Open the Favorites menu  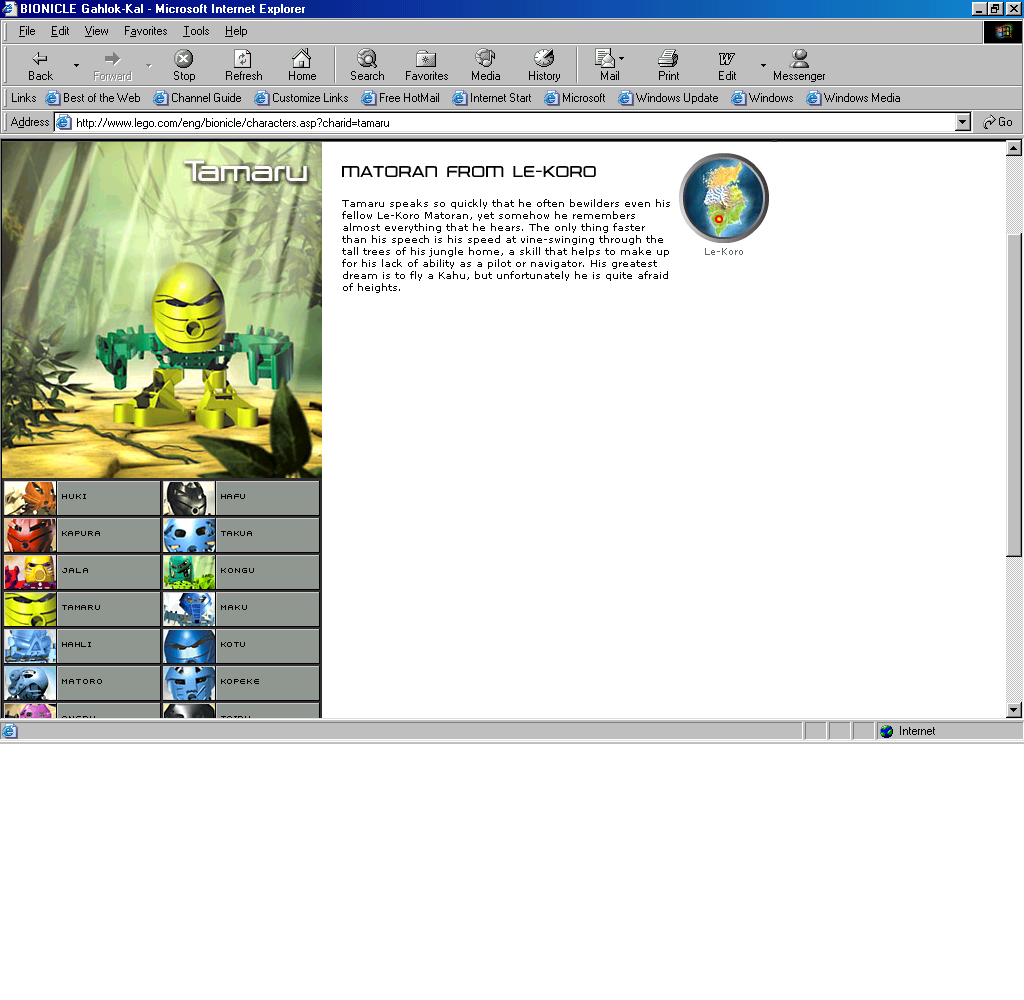click(145, 31)
